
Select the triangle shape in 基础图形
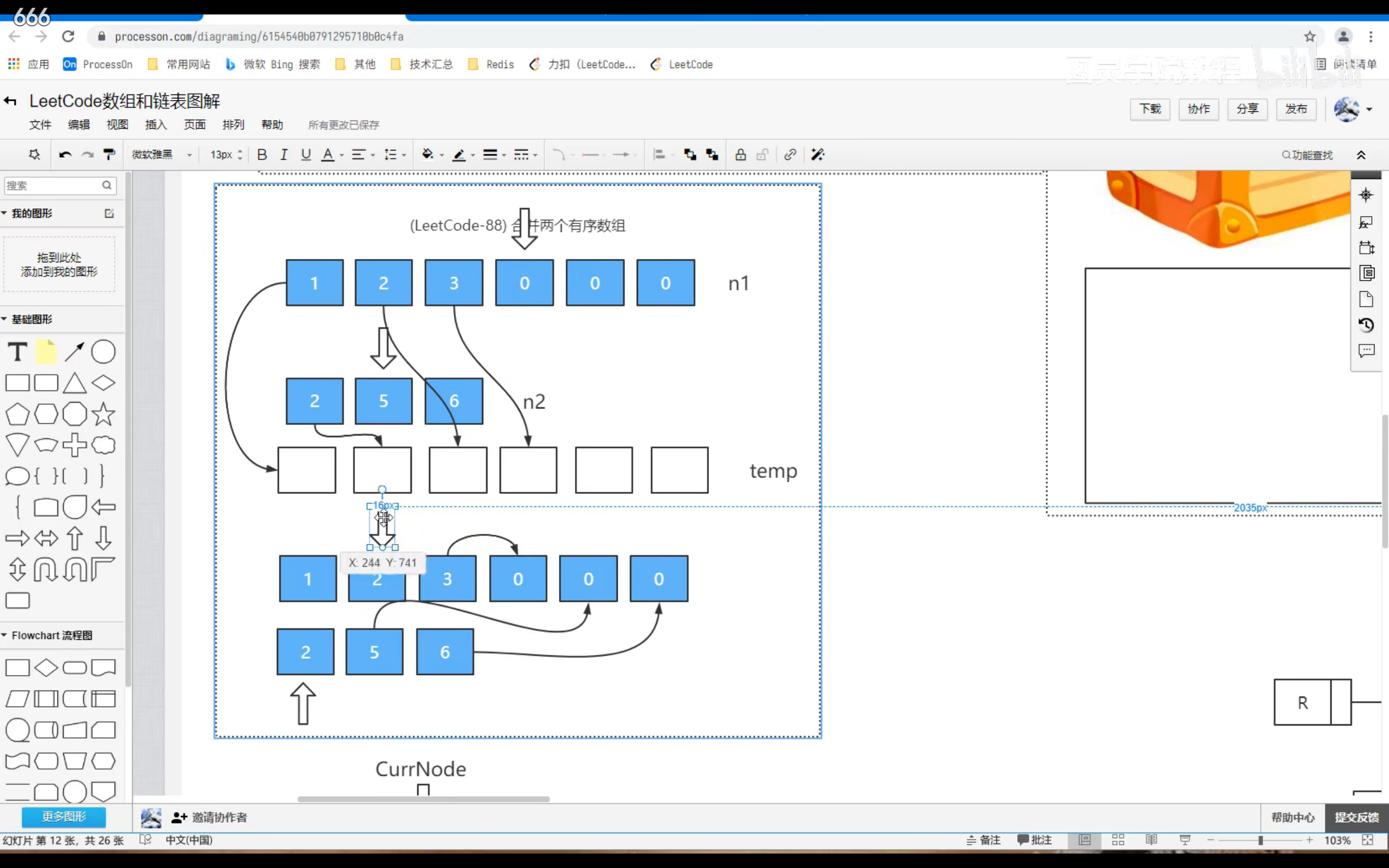click(x=75, y=383)
